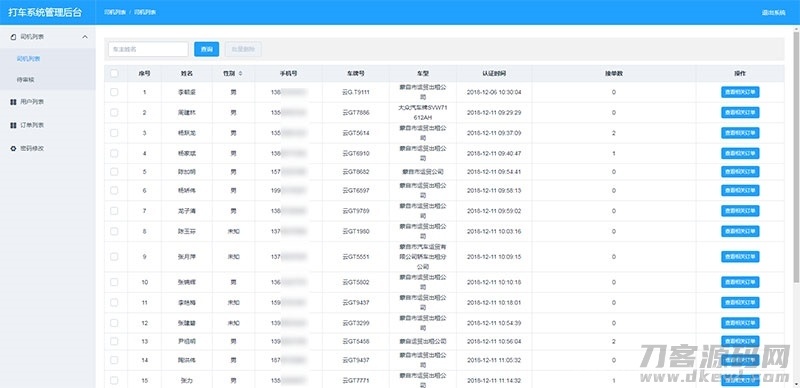800x388 pixels.
Task: Click the timestamp 2018-12-11 09:29:29
Action: pyautogui.click(x=494, y=112)
